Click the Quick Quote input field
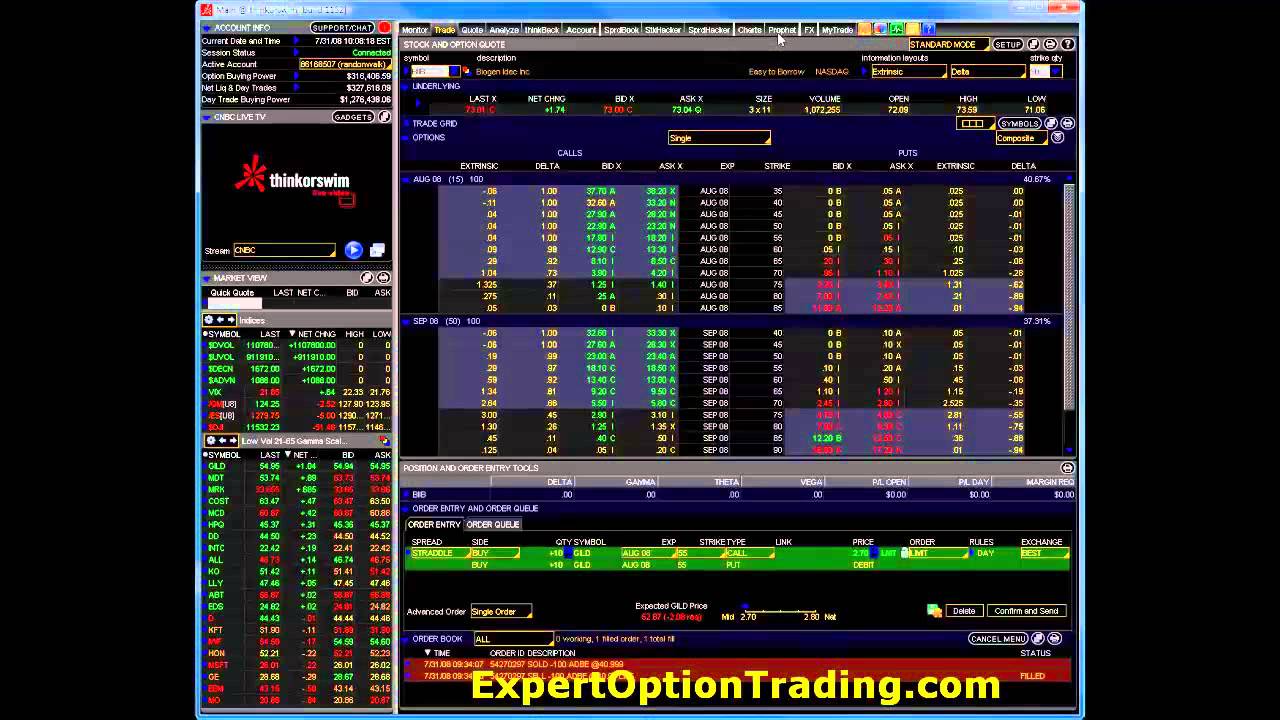Screen dimensions: 1280x720 234,303
